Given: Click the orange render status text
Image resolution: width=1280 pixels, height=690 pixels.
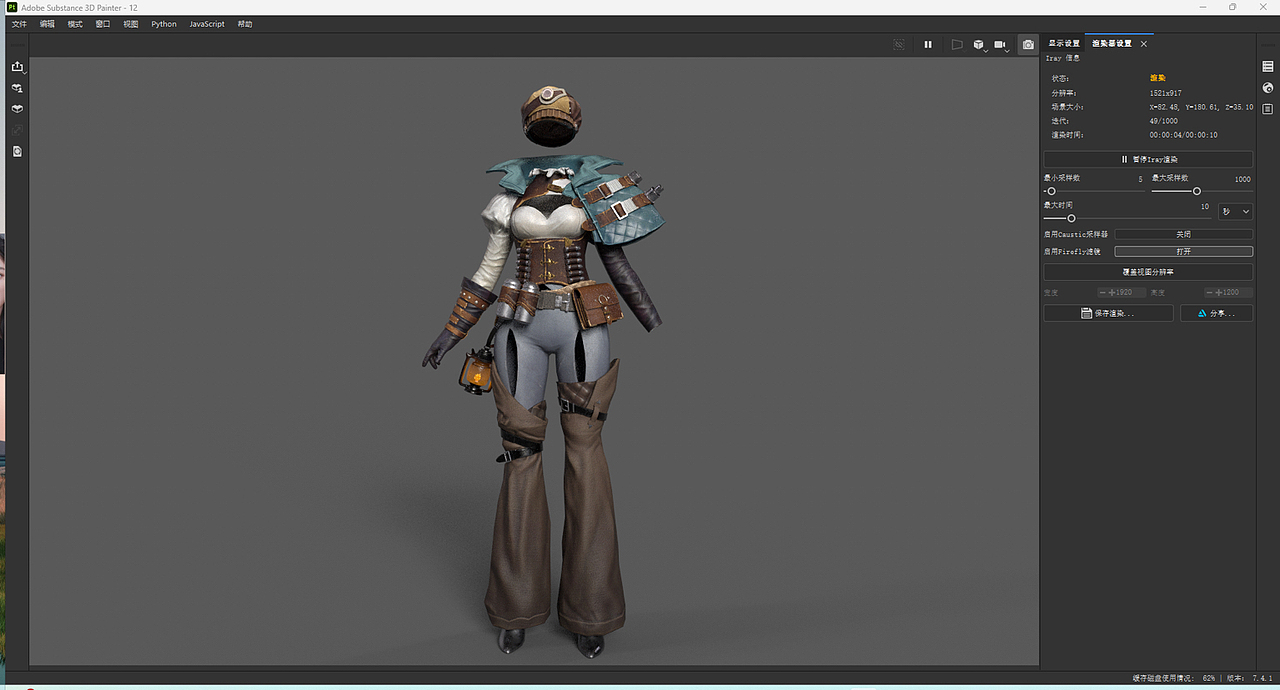Looking at the screenshot, I should (x=1157, y=77).
